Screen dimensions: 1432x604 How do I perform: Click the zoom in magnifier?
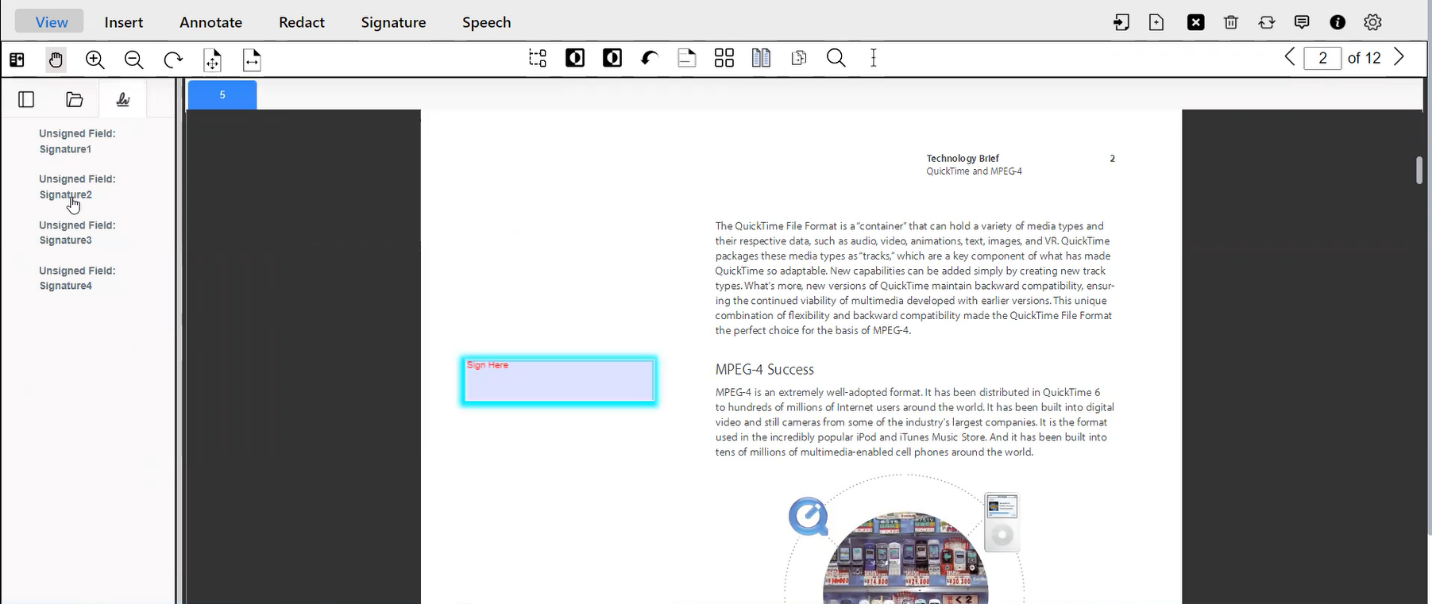click(95, 60)
